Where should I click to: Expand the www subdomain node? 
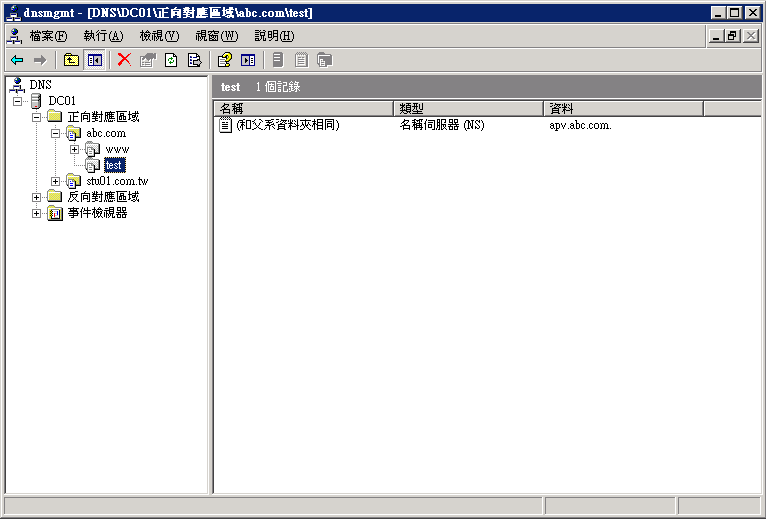click(x=75, y=150)
